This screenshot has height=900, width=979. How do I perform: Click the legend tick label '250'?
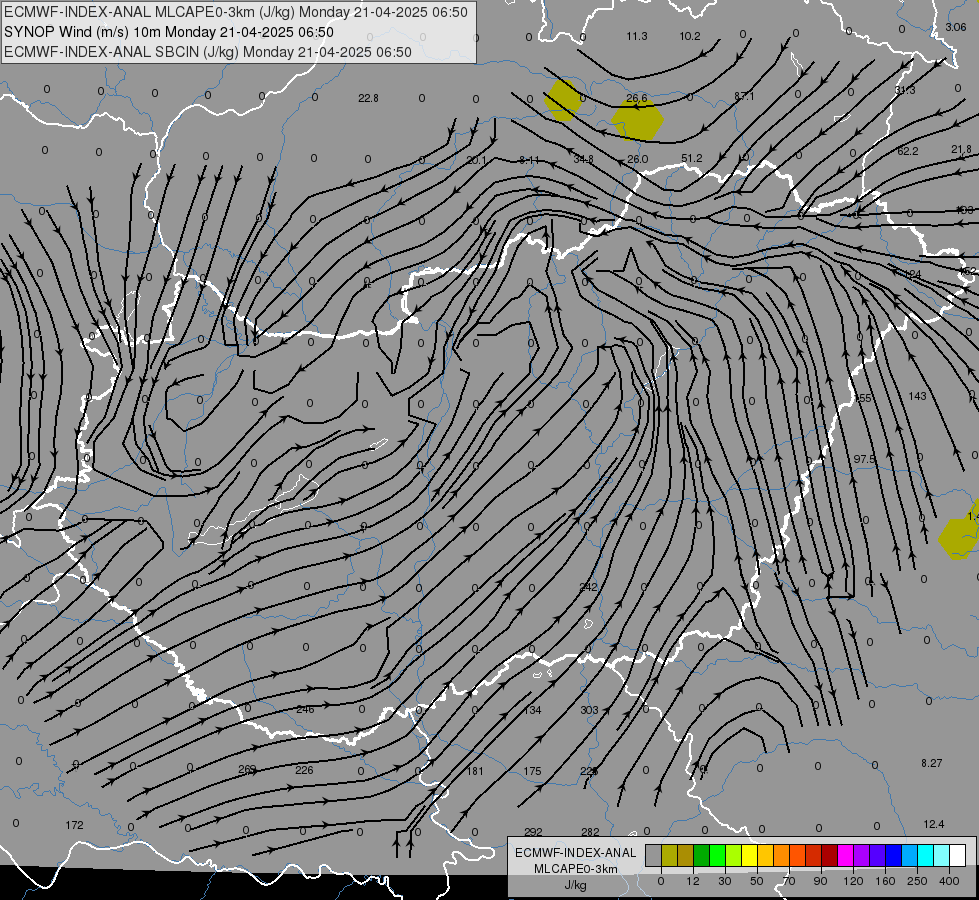click(x=917, y=881)
